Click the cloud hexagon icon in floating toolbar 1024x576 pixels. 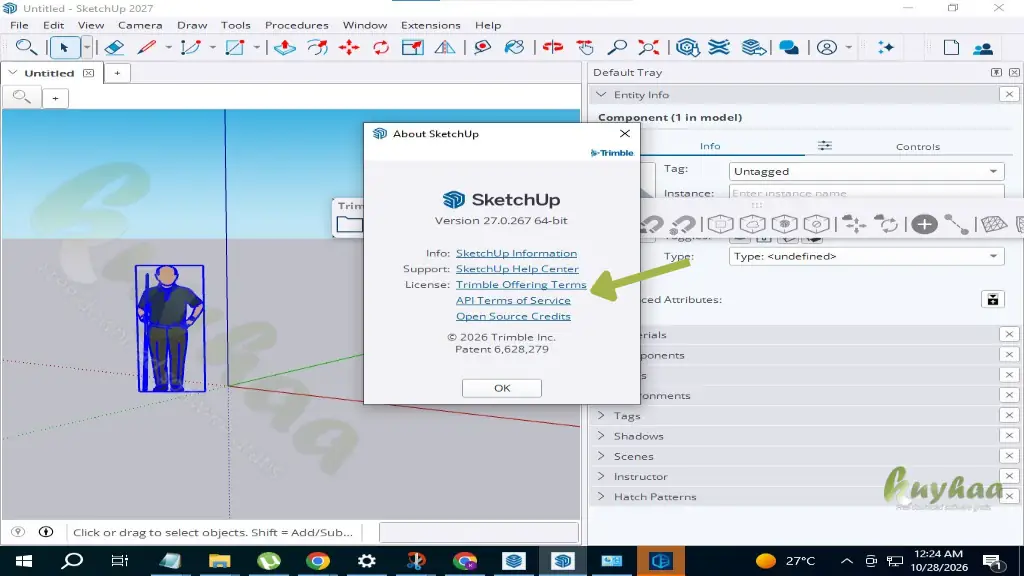(x=752, y=224)
